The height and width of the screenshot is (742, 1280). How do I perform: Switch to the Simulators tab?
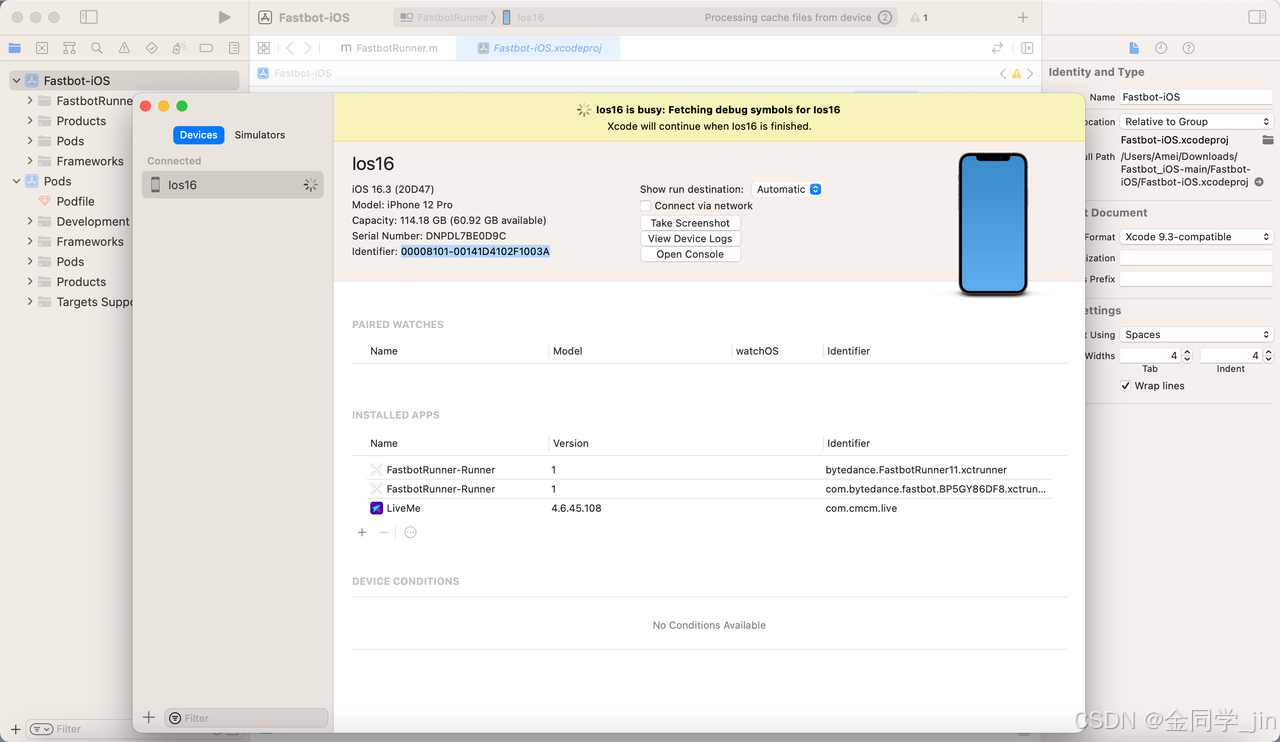(x=260, y=135)
